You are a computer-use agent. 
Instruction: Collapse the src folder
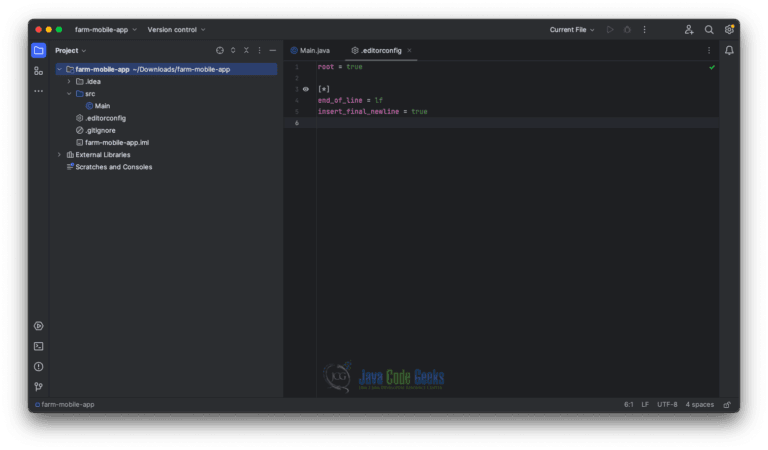click(x=69, y=94)
